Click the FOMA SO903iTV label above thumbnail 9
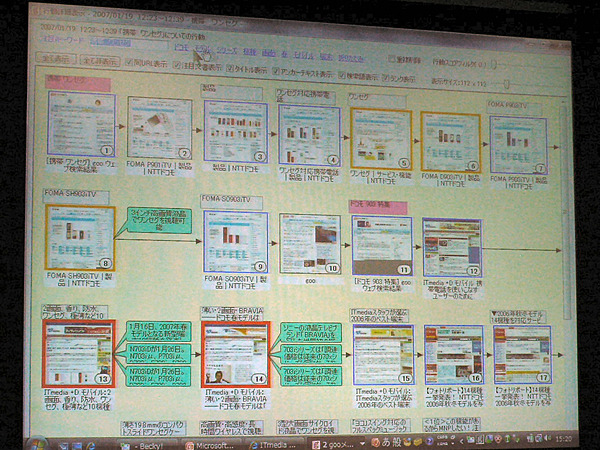The width and height of the screenshot is (600, 450). pos(232,201)
